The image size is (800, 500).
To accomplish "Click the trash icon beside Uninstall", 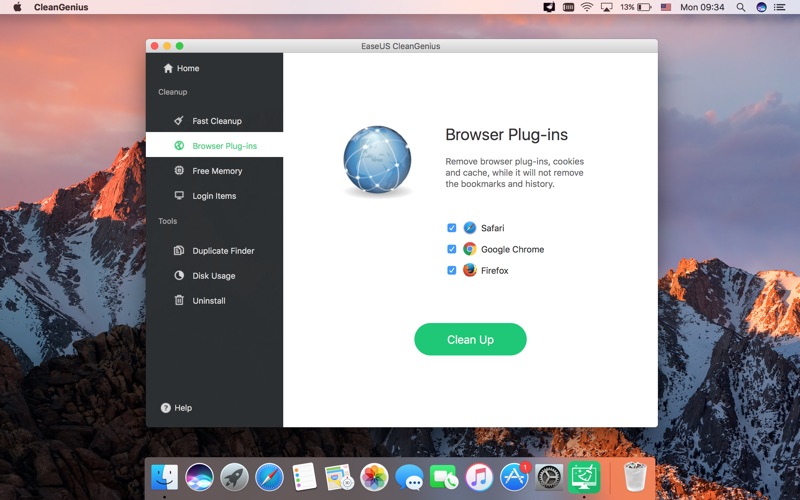I will click(x=179, y=300).
